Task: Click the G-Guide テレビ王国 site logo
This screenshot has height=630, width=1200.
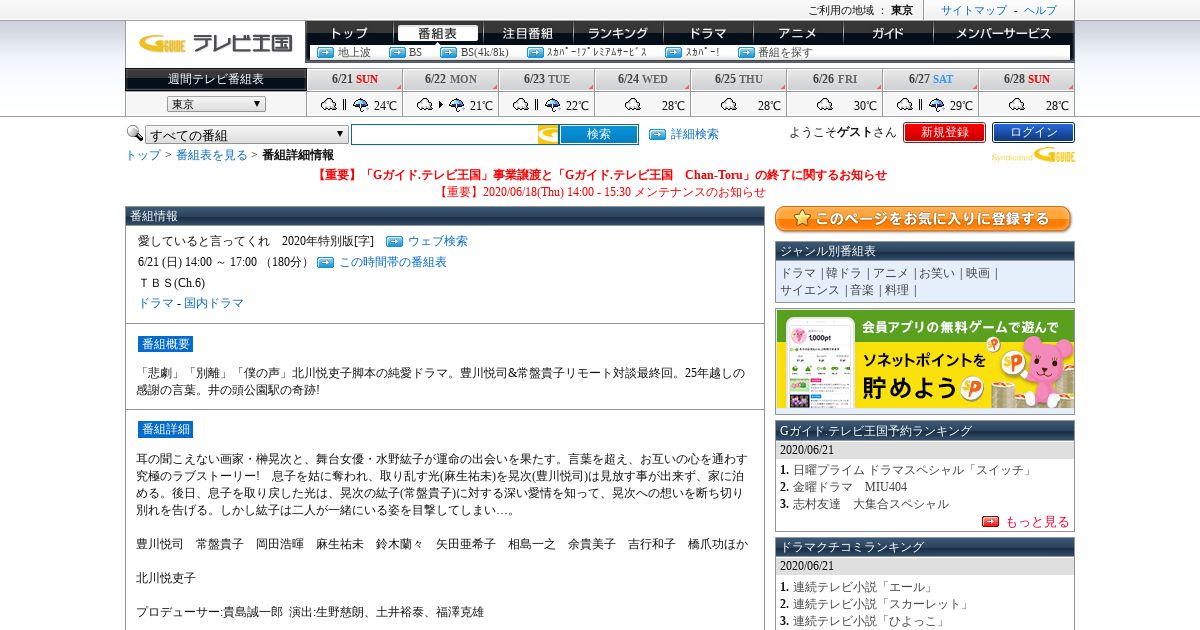Action: click(x=215, y=43)
